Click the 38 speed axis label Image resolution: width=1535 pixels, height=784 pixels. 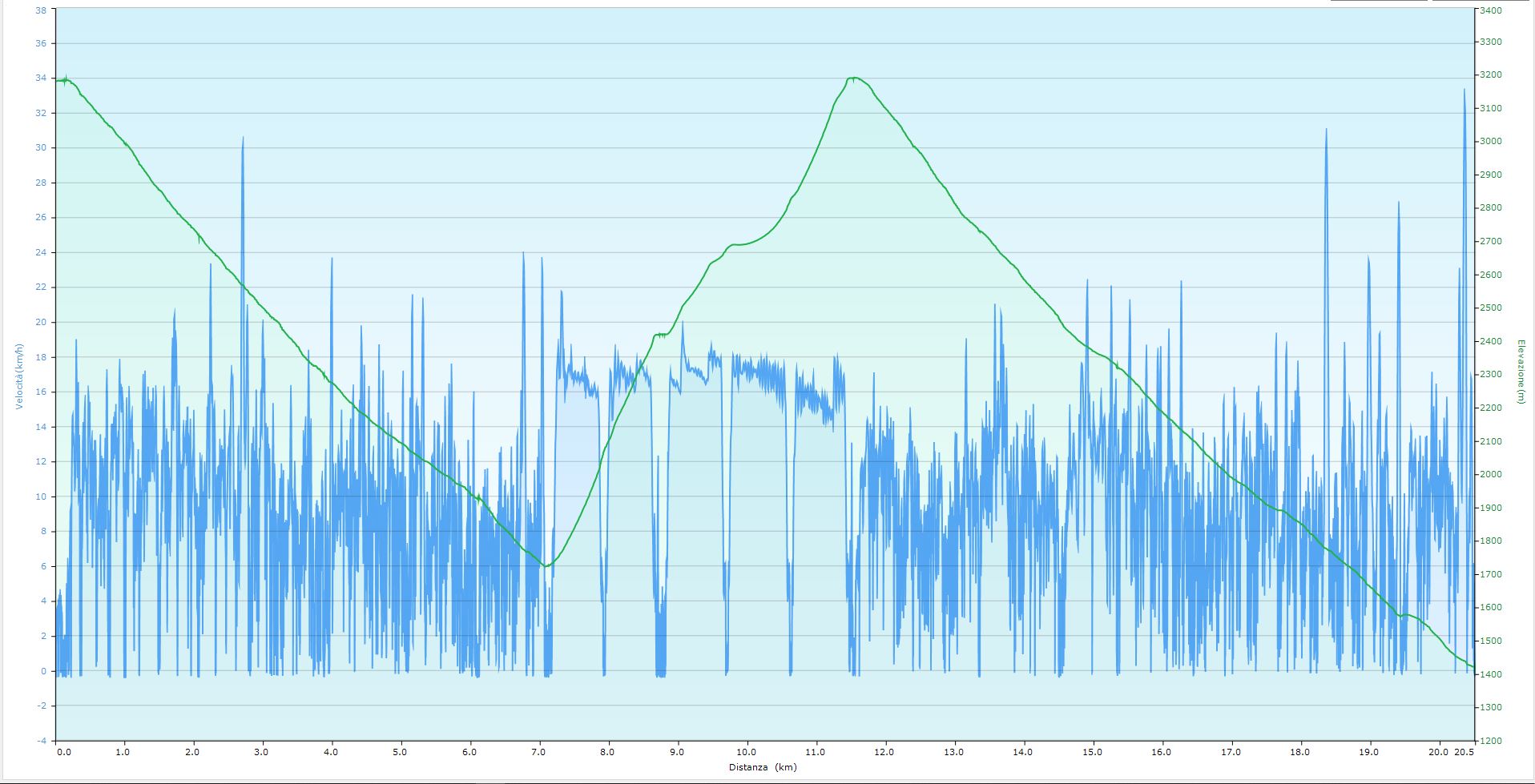coord(41,10)
